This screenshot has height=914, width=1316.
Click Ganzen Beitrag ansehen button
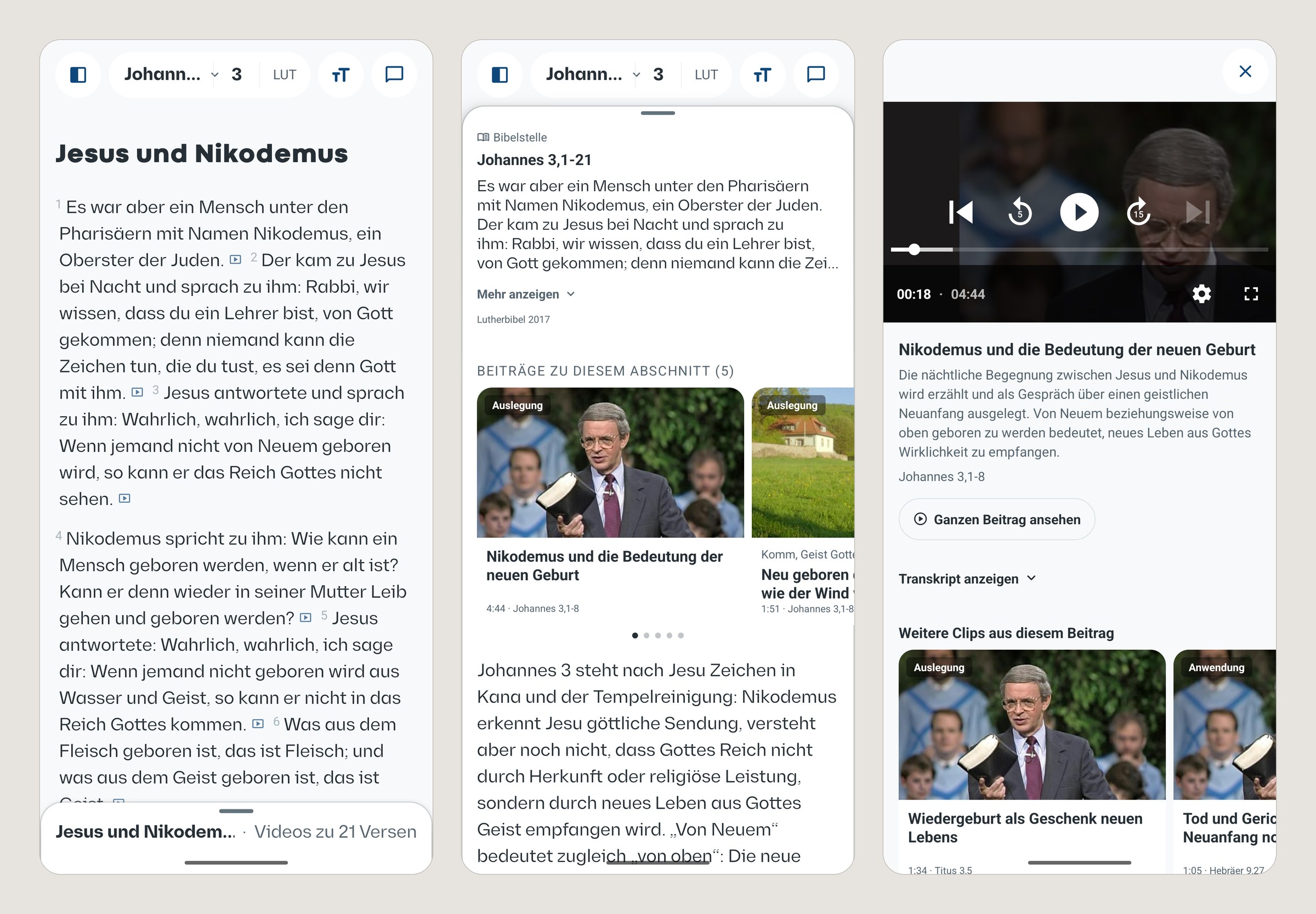point(997,519)
